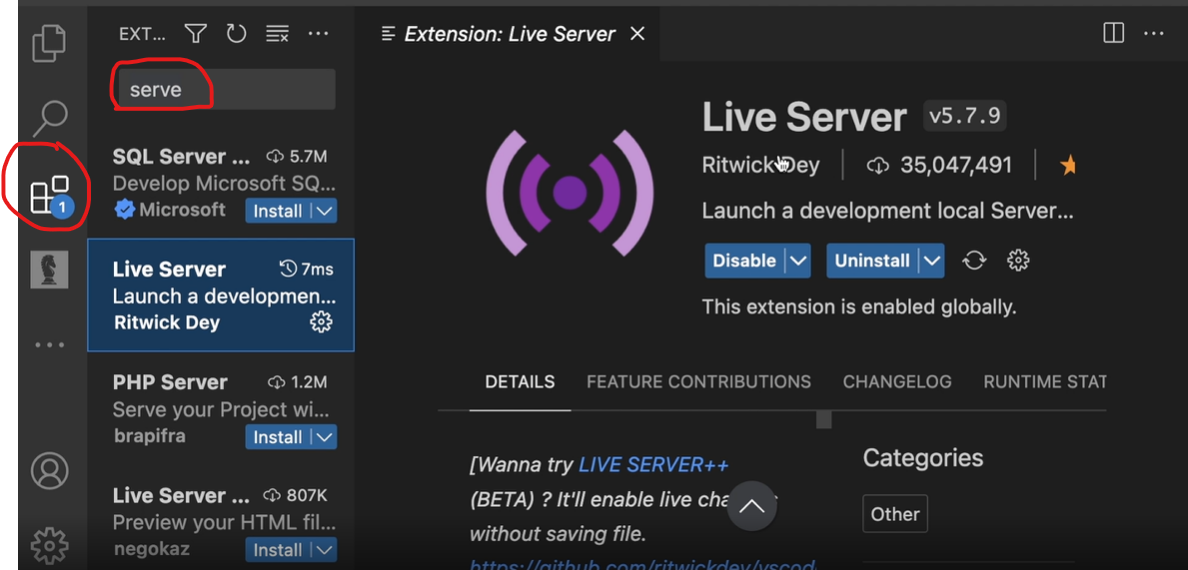Split the editor to the right

1113,34
